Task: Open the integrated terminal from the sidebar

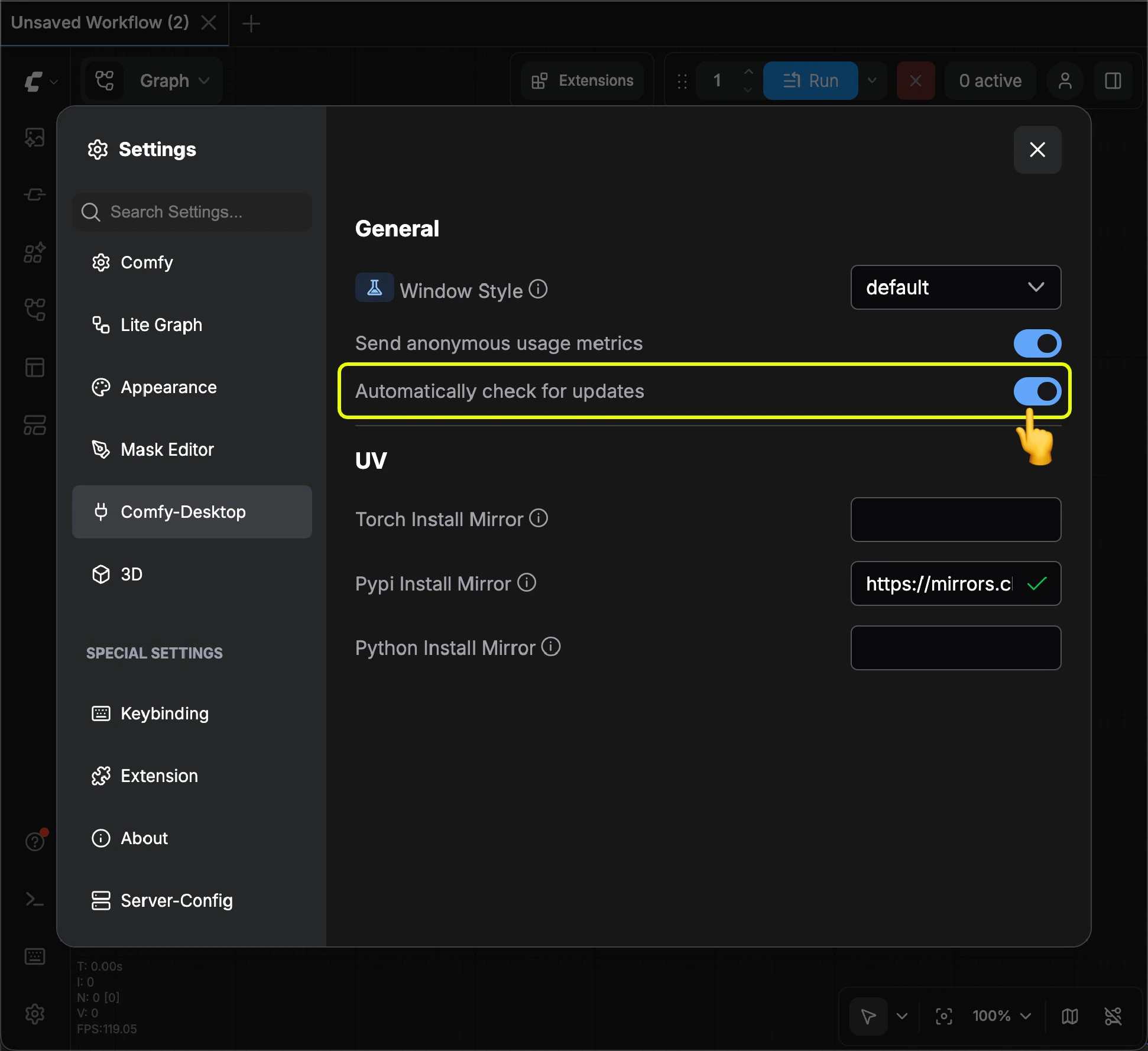Action: pyautogui.click(x=35, y=899)
